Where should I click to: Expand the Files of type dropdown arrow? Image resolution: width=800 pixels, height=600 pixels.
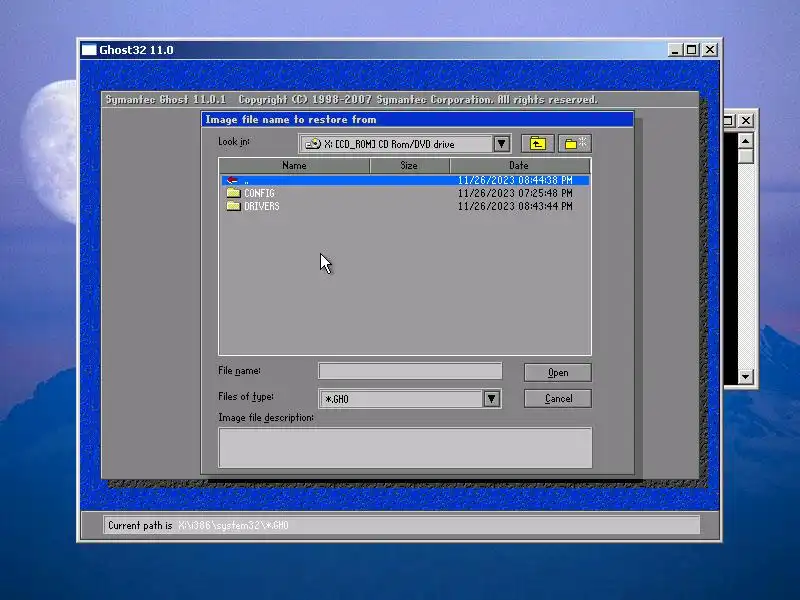[491, 399]
